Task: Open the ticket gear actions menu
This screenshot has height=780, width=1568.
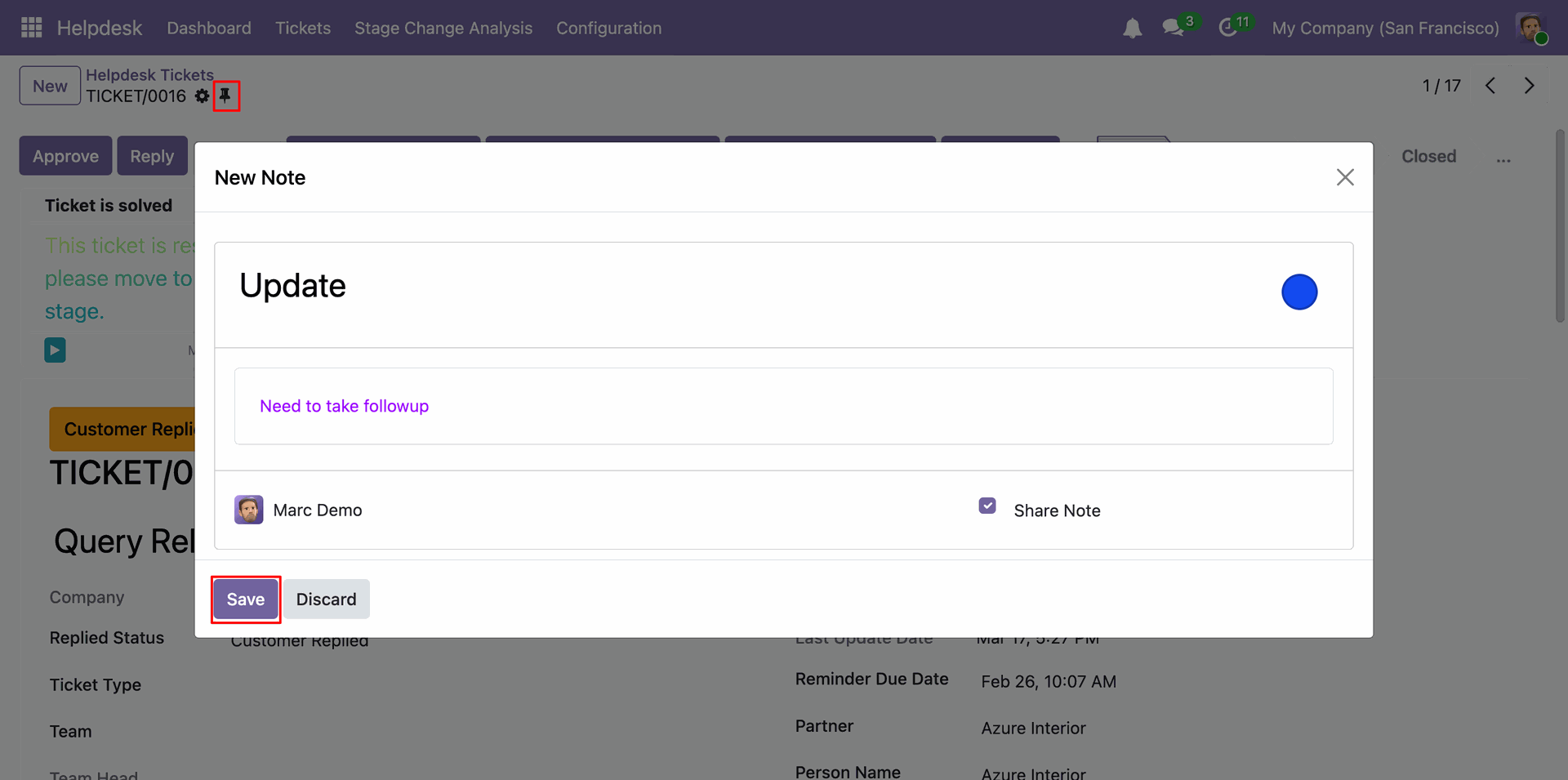Action: click(x=202, y=96)
